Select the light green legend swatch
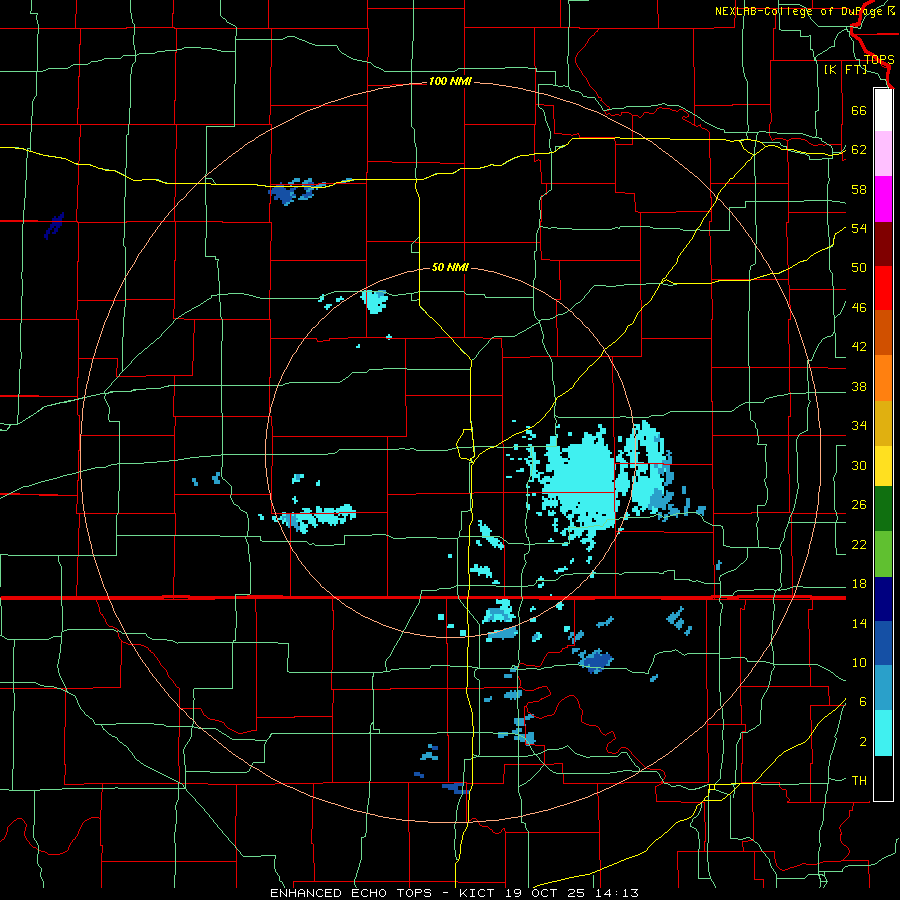The image size is (900, 900). 883,554
